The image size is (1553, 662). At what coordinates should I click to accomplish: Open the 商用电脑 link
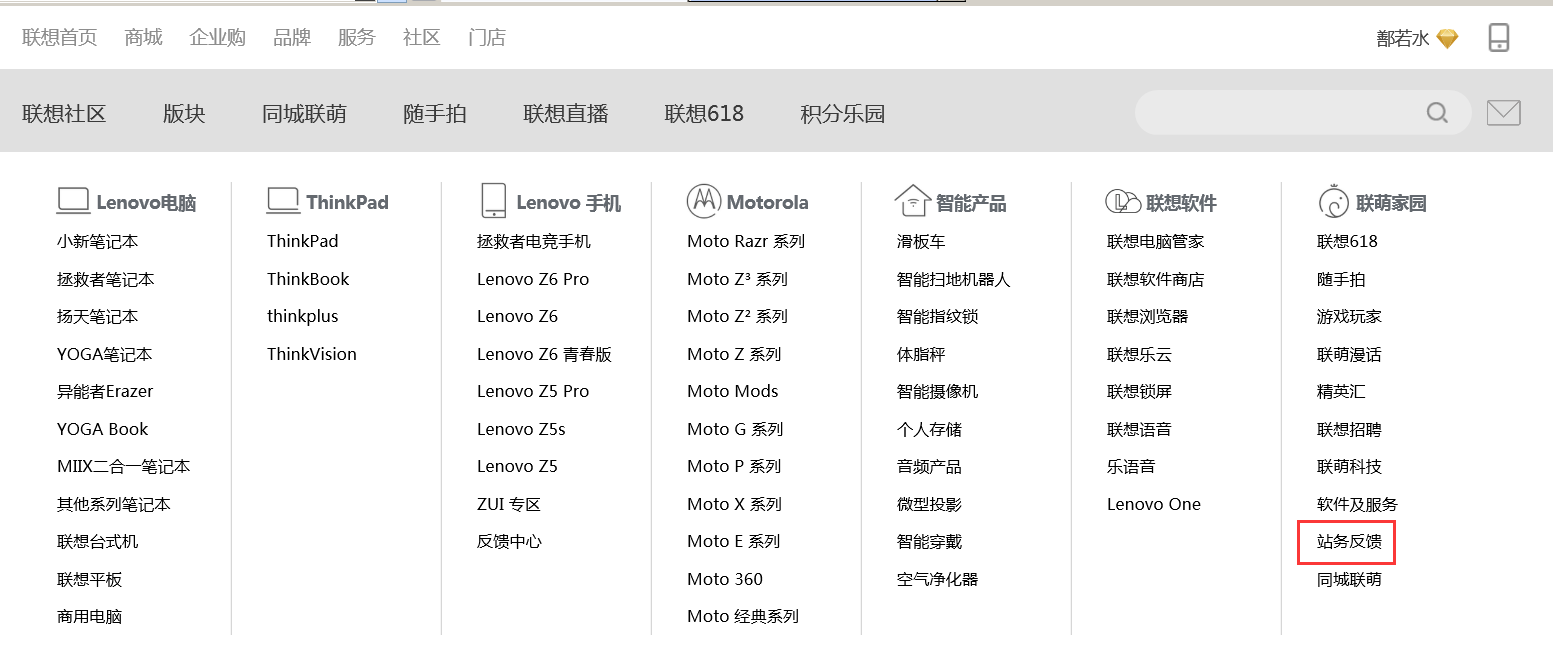[90, 616]
